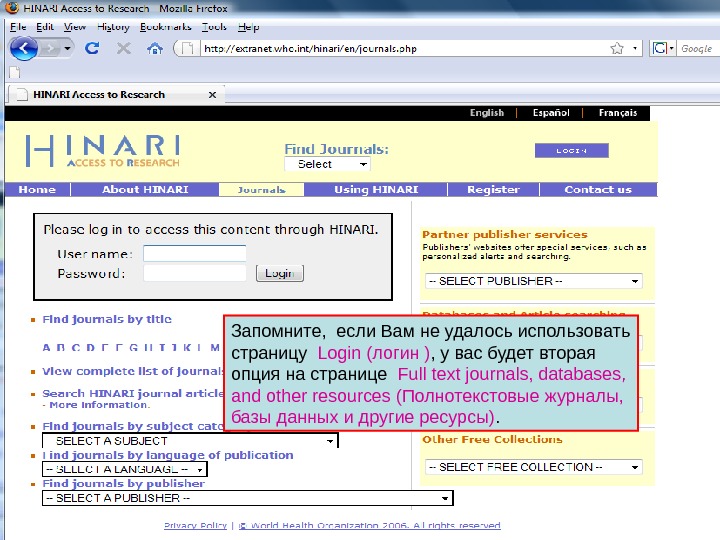Open the Edit menu
The width and height of the screenshot is (720, 540).
(x=45, y=27)
